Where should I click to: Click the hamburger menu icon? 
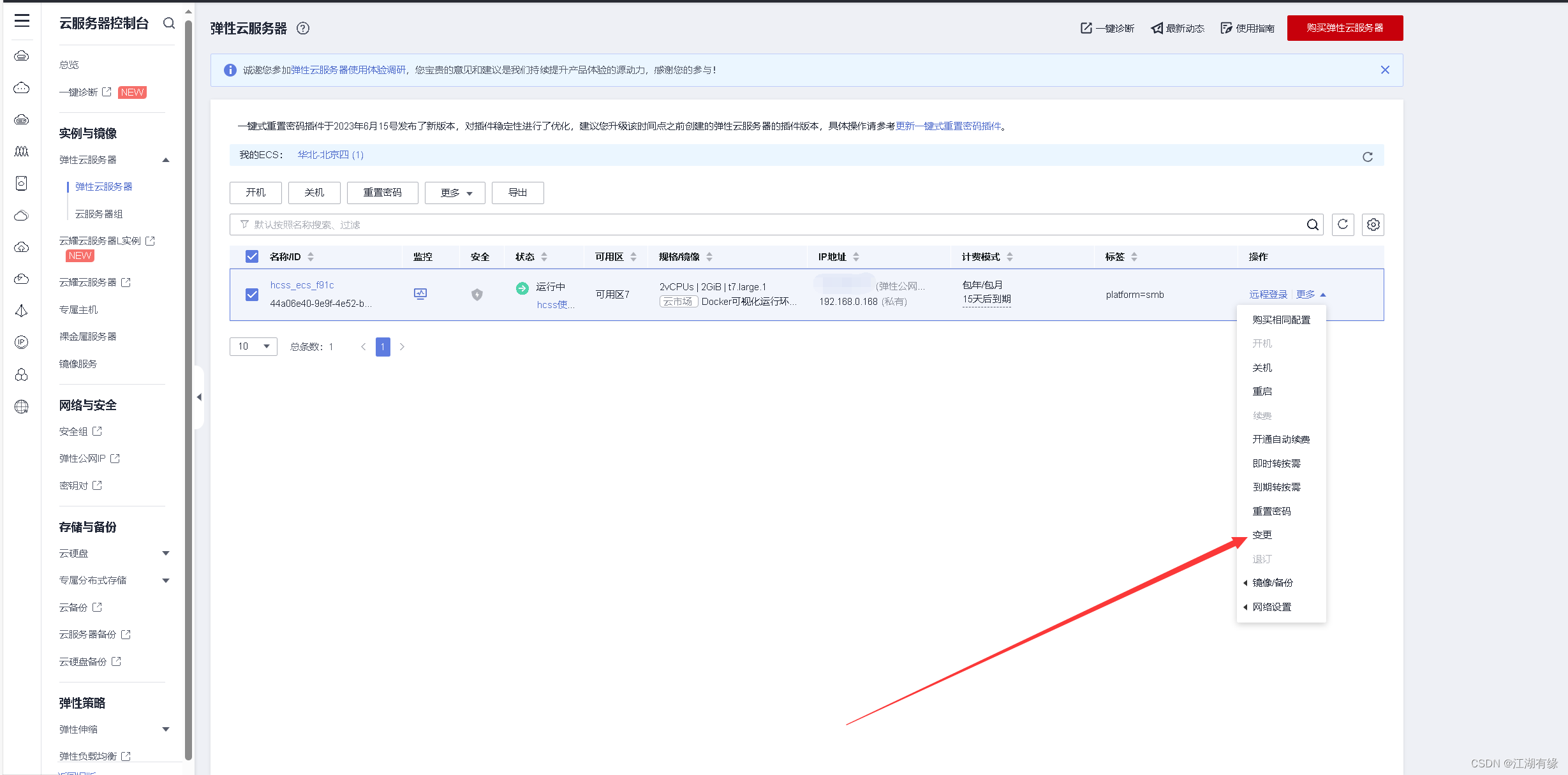[22, 21]
